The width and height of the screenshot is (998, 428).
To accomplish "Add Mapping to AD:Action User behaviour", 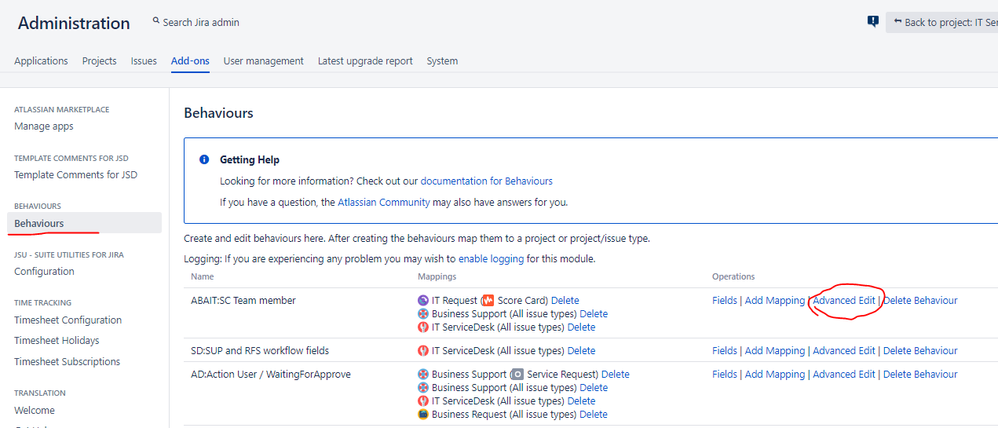I will point(775,374).
